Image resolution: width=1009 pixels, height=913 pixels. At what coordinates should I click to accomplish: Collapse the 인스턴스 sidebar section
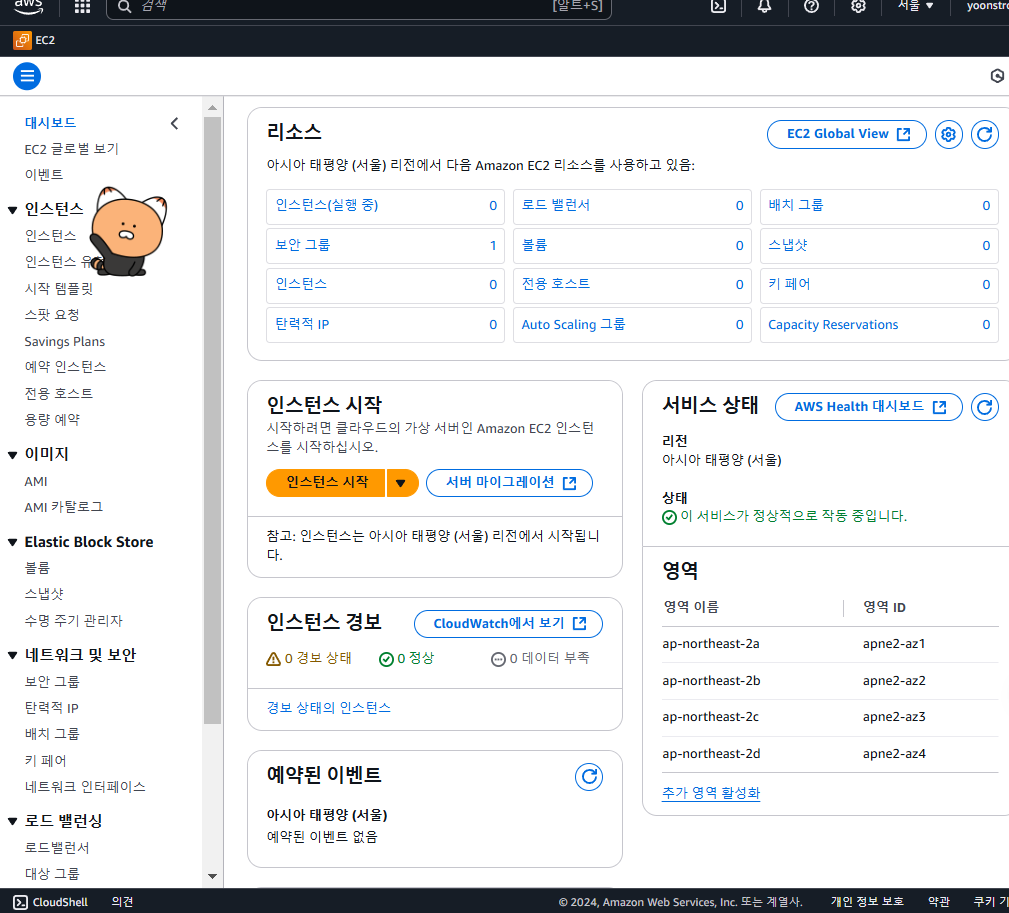pos(12,210)
